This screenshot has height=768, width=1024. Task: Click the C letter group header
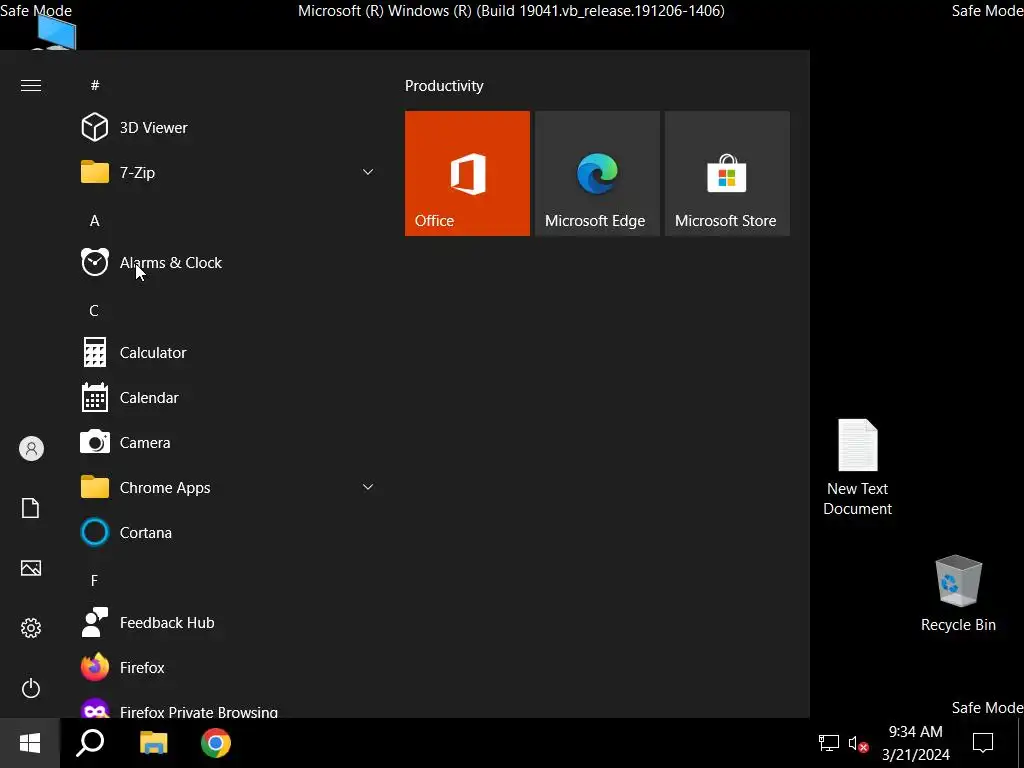point(94,311)
